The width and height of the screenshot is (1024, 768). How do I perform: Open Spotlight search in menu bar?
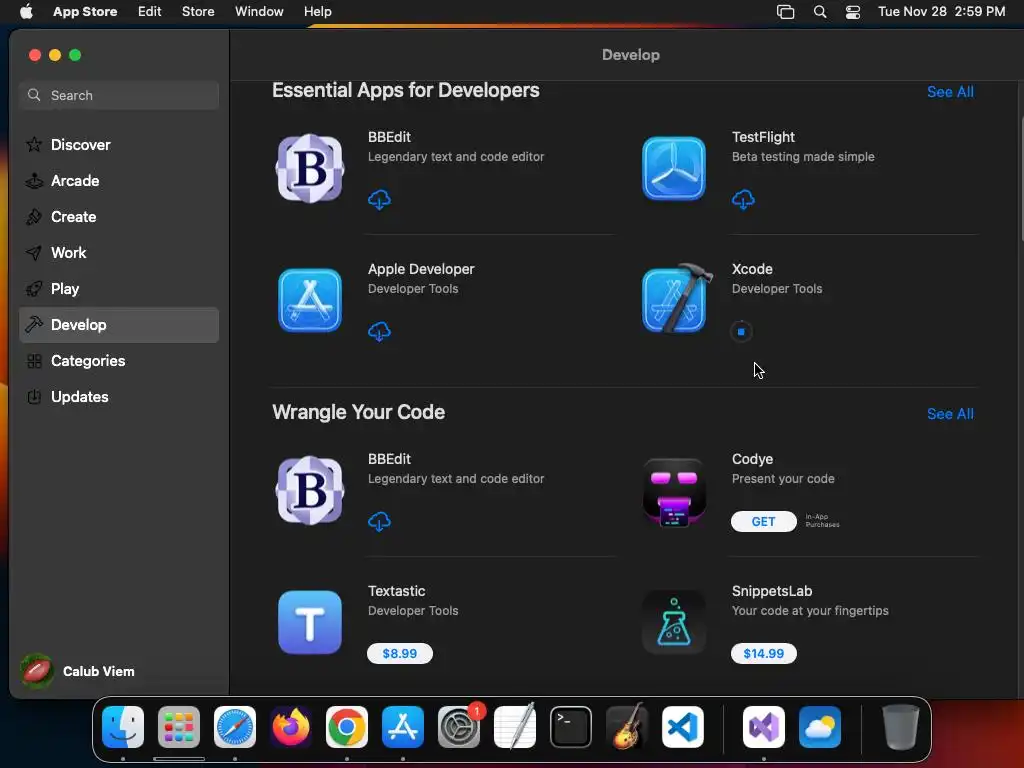pos(820,12)
